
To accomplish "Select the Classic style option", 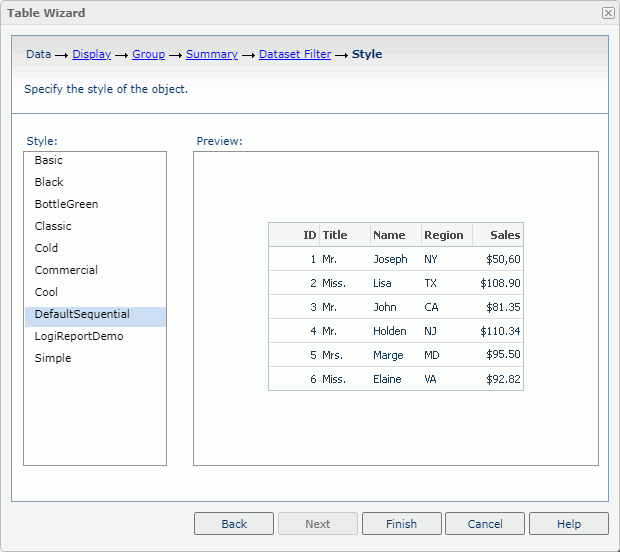I will (x=53, y=226).
